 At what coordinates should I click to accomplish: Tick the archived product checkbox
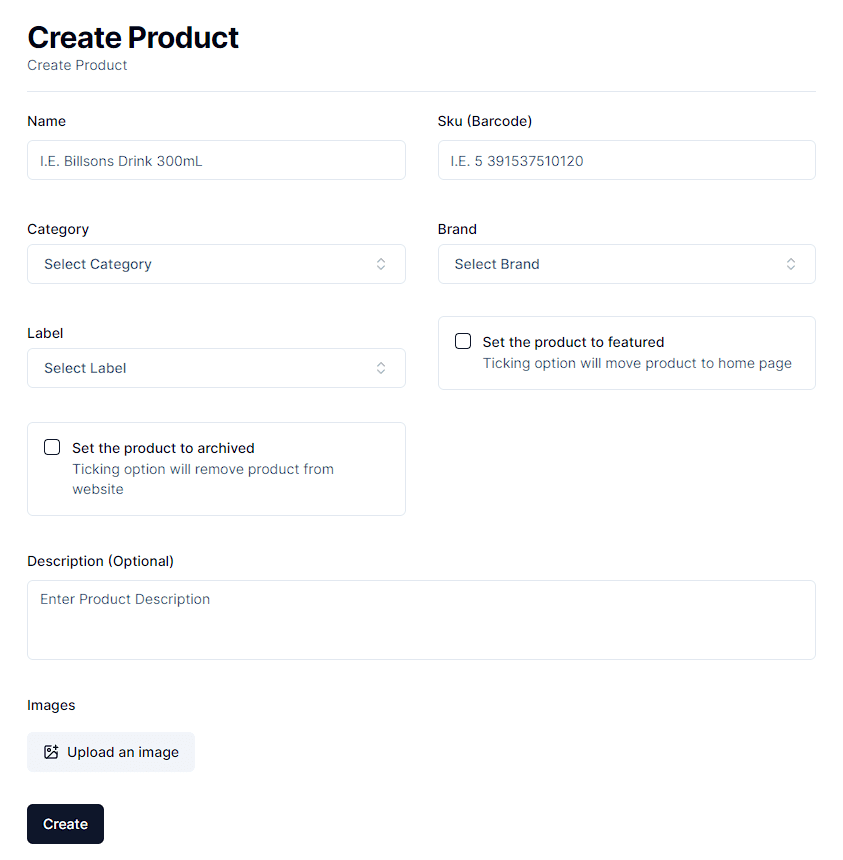point(52,447)
